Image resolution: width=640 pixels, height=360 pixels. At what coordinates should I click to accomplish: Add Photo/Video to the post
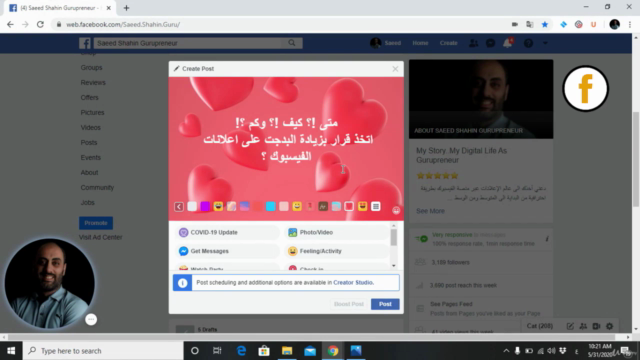coord(336,232)
